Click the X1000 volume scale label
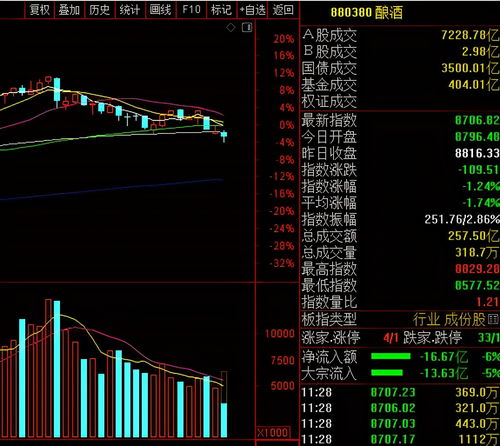Viewport: 500px width, 446px height. click(273, 433)
